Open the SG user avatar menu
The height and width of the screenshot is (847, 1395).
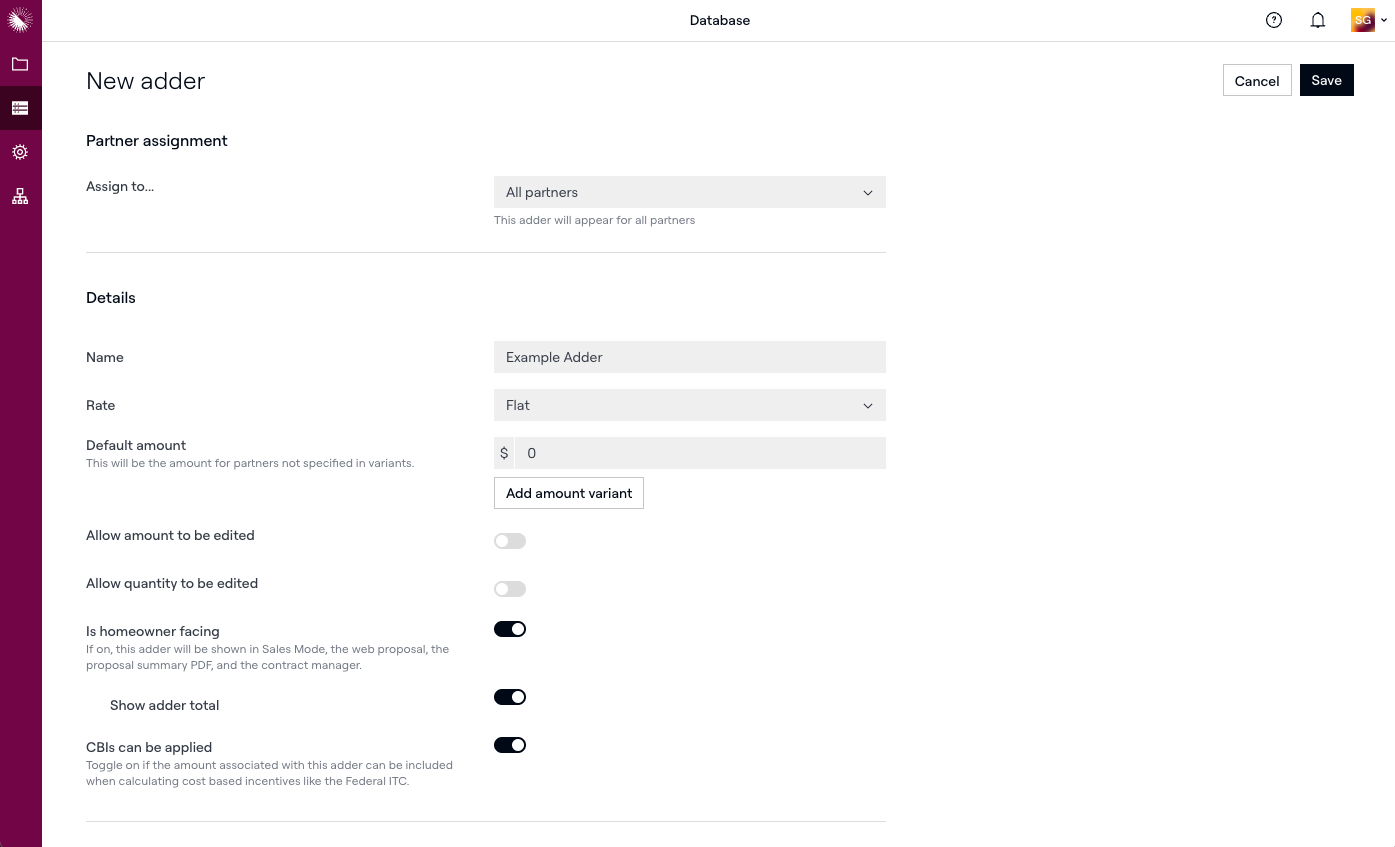(x=1363, y=20)
